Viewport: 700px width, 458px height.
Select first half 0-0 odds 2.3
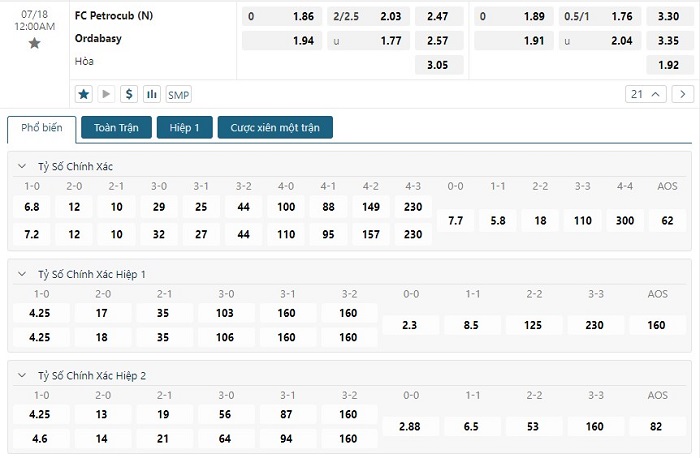click(411, 325)
